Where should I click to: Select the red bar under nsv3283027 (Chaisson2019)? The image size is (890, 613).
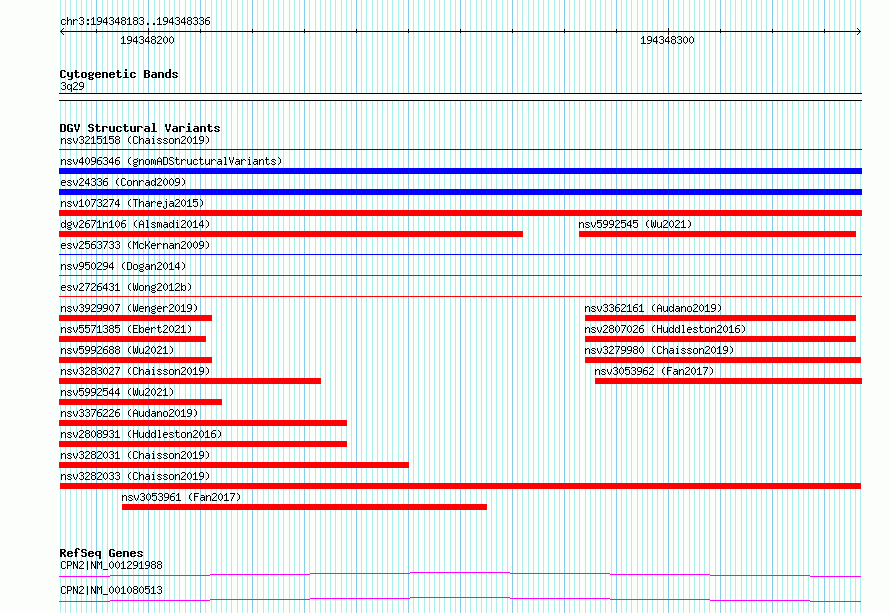tap(190, 381)
